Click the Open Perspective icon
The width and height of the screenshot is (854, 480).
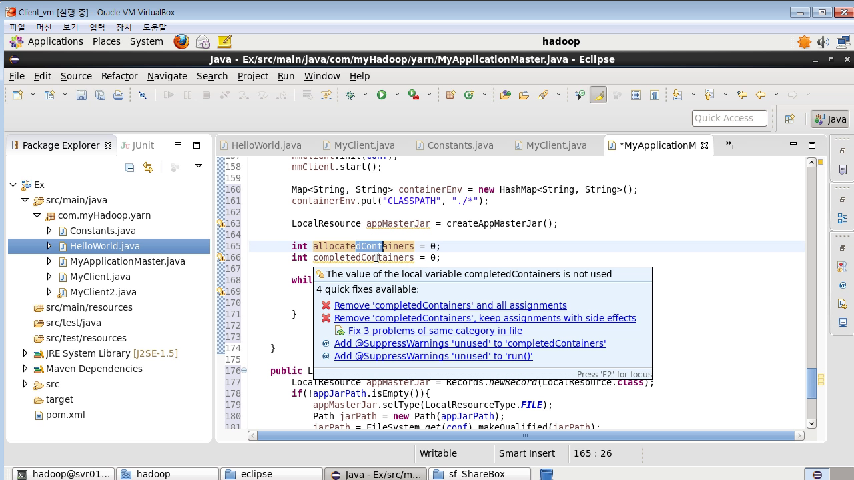789,119
